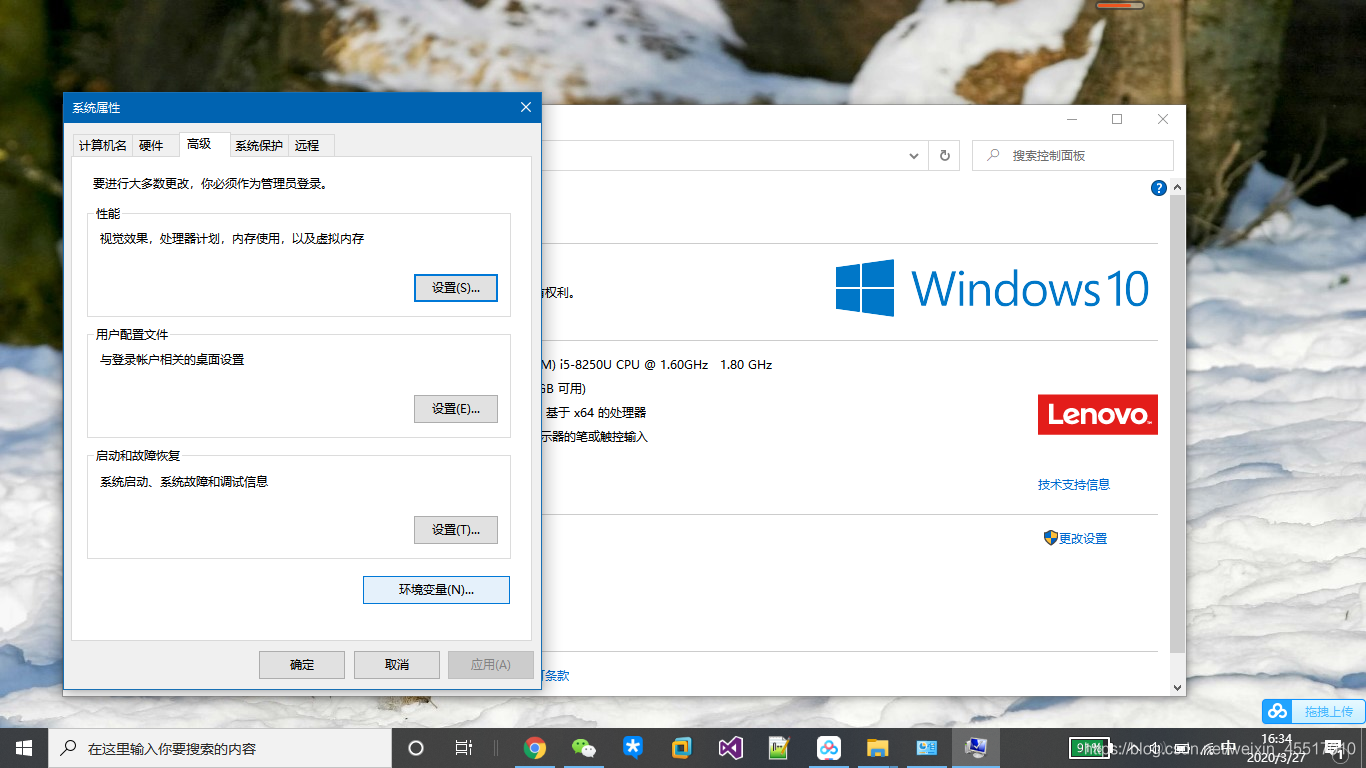Open the 系统保护 tab

tap(259, 146)
